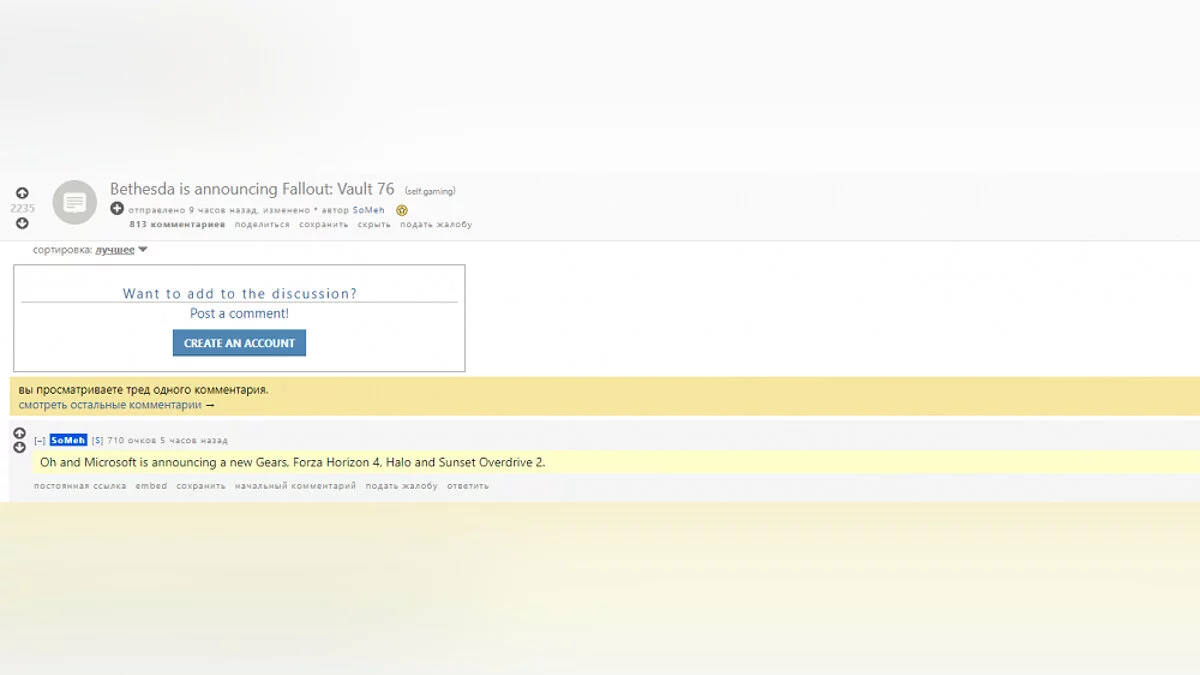Image resolution: width=1200 pixels, height=675 pixels.
Task: Click смотреть остальные комментарии link
Action: (x=116, y=405)
